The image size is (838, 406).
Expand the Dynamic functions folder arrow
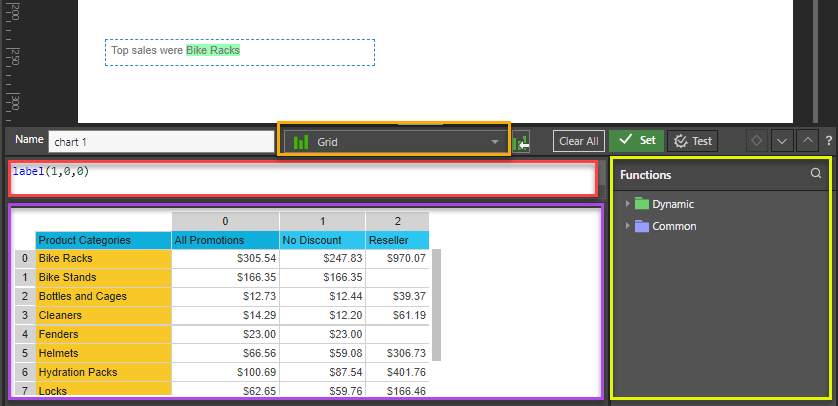coord(627,204)
